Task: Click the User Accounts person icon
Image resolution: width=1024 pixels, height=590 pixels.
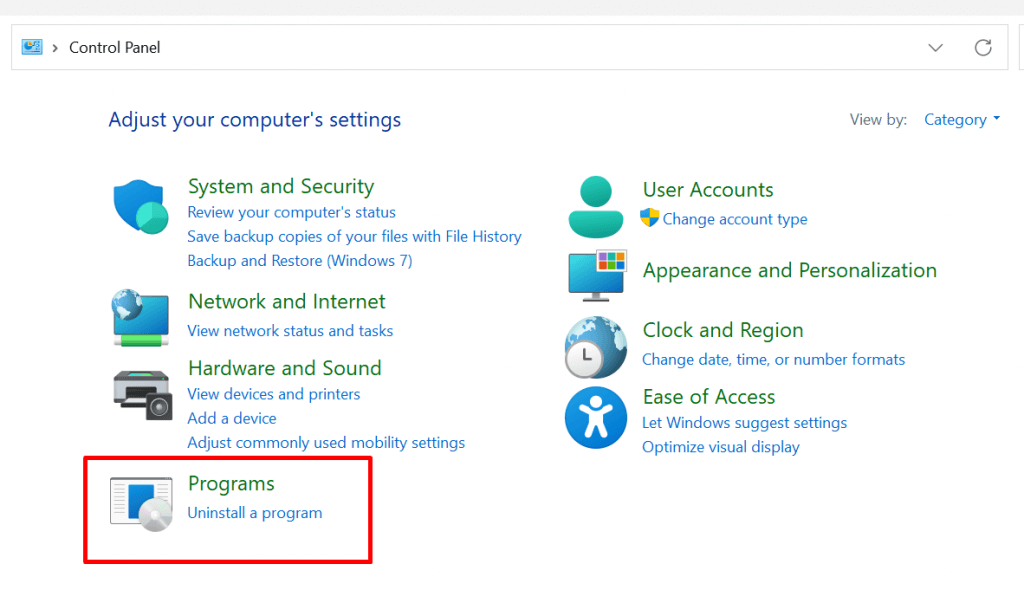Action: point(595,205)
